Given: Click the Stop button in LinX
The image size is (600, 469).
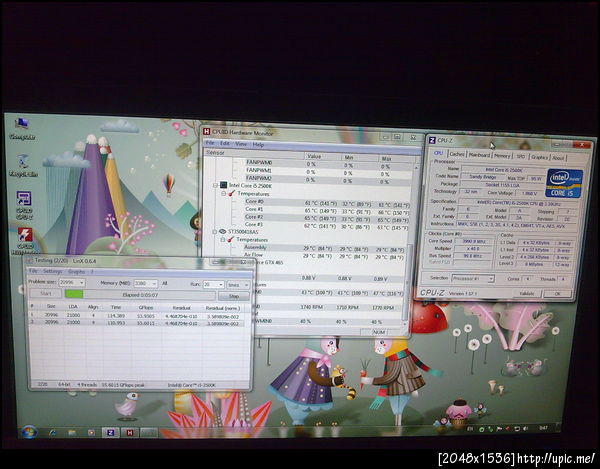Looking at the screenshot, I should click(234, 296).
